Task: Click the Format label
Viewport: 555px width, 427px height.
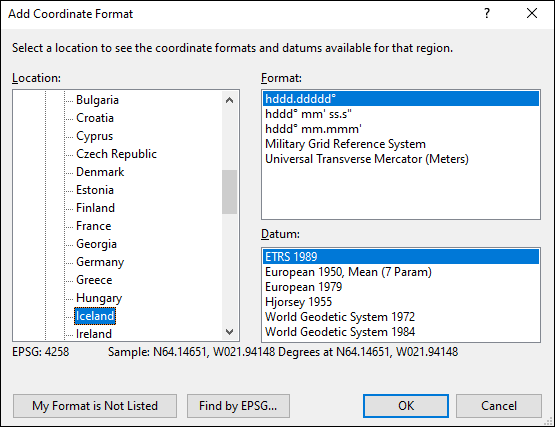Action: pos(281,78)
